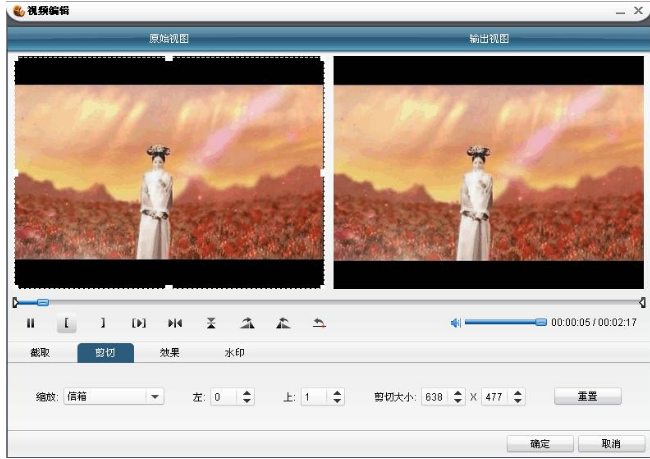Play the selected bracketed segment
This screenshot has width=650, height=459.
pyautogui.click(x=139, y=323)
